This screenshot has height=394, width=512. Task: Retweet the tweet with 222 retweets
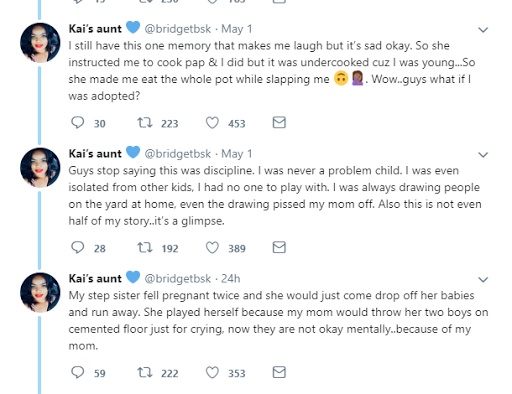pos(145,372)
